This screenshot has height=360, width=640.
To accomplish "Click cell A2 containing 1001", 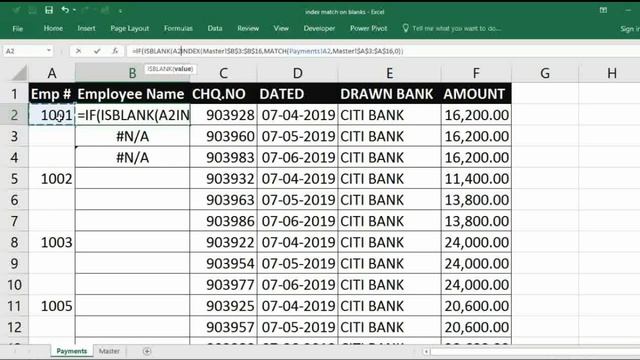I will (x=52, y=115).
